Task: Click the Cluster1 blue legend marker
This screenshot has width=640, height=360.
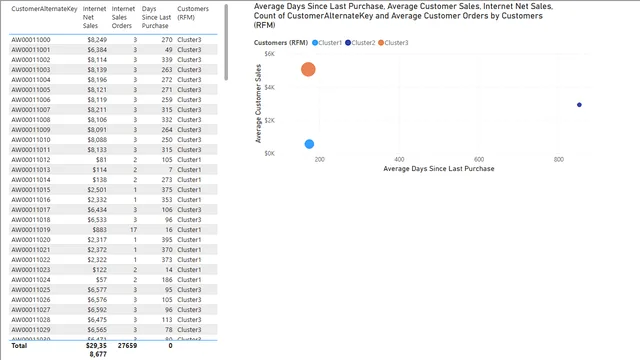Action: tap(315, 42)
